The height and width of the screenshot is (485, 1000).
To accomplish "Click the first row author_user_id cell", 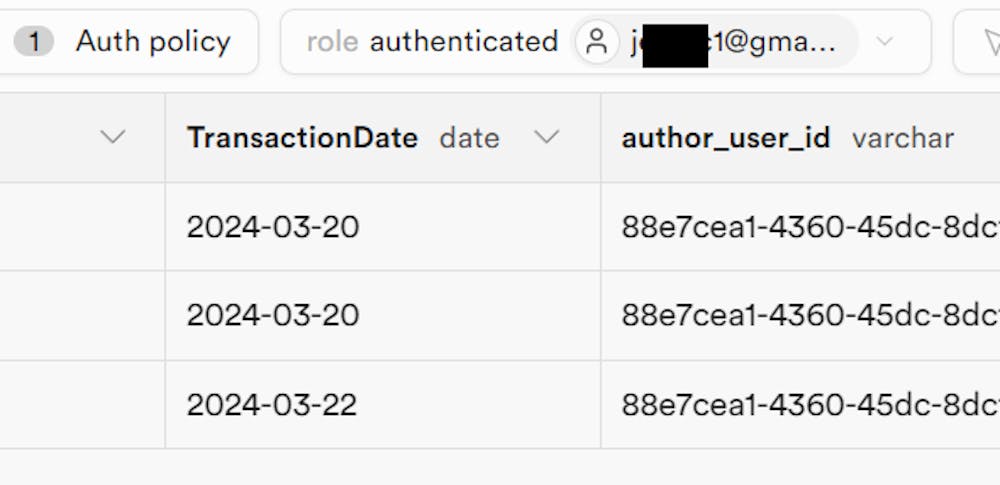I will [800, 227].
